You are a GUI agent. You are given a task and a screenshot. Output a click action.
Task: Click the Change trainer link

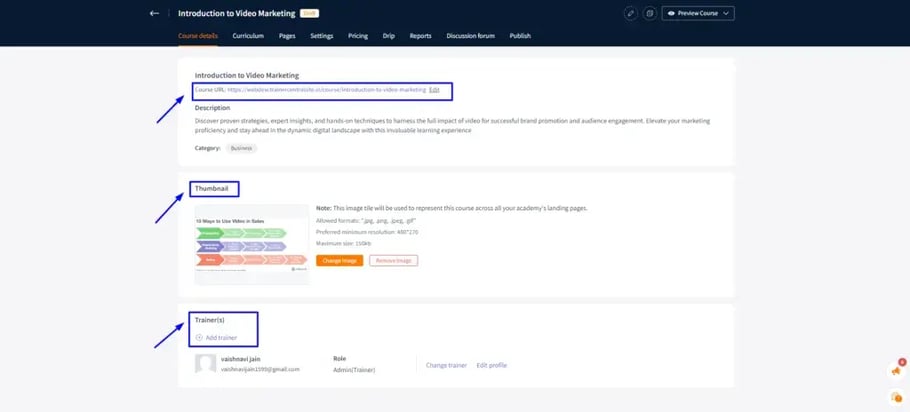tap(446, 366)
